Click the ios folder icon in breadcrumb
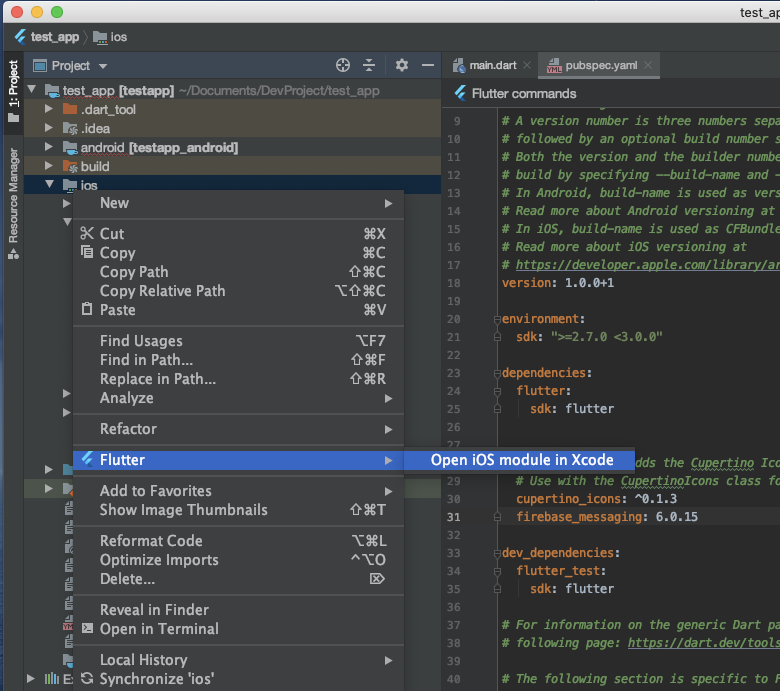This screenshot has width=780, height=691. [x=100, y=37]
